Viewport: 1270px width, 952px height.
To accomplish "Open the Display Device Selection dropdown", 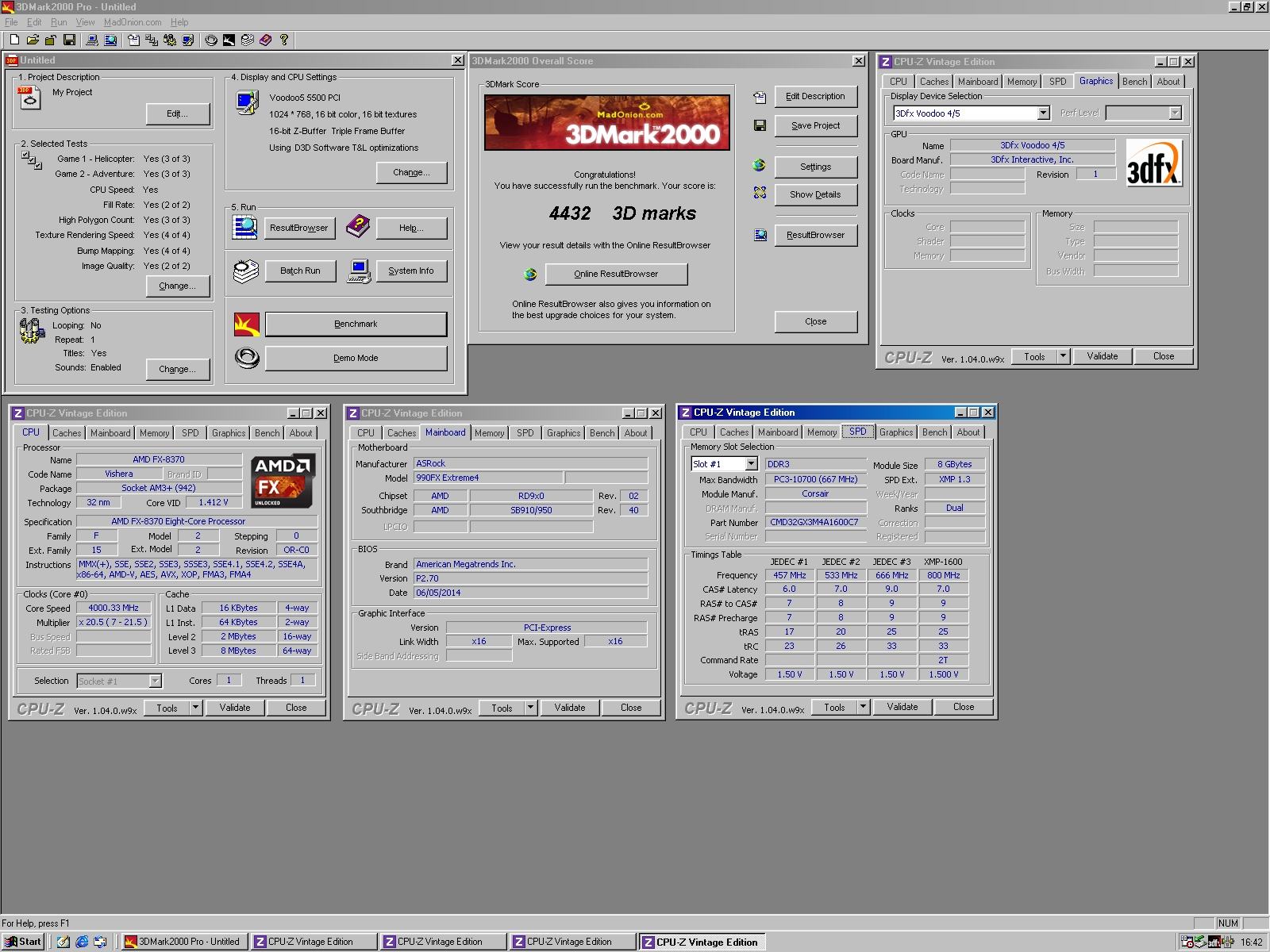I will tap(1043, 113).
